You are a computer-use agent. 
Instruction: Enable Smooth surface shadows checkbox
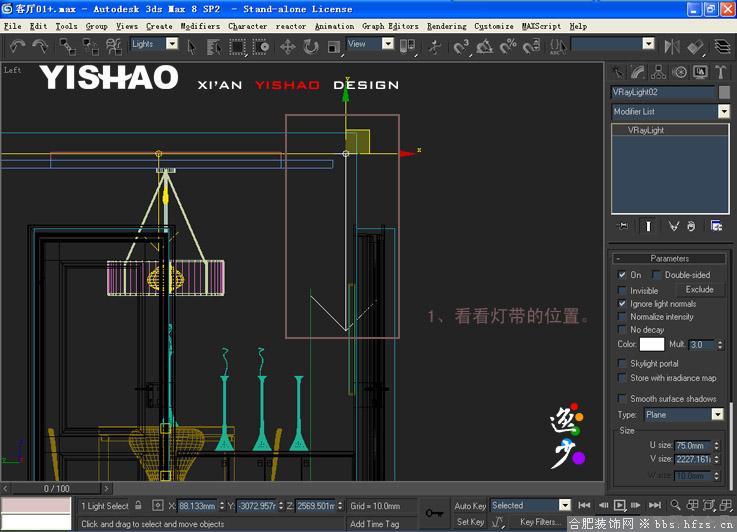pos(622,399)
